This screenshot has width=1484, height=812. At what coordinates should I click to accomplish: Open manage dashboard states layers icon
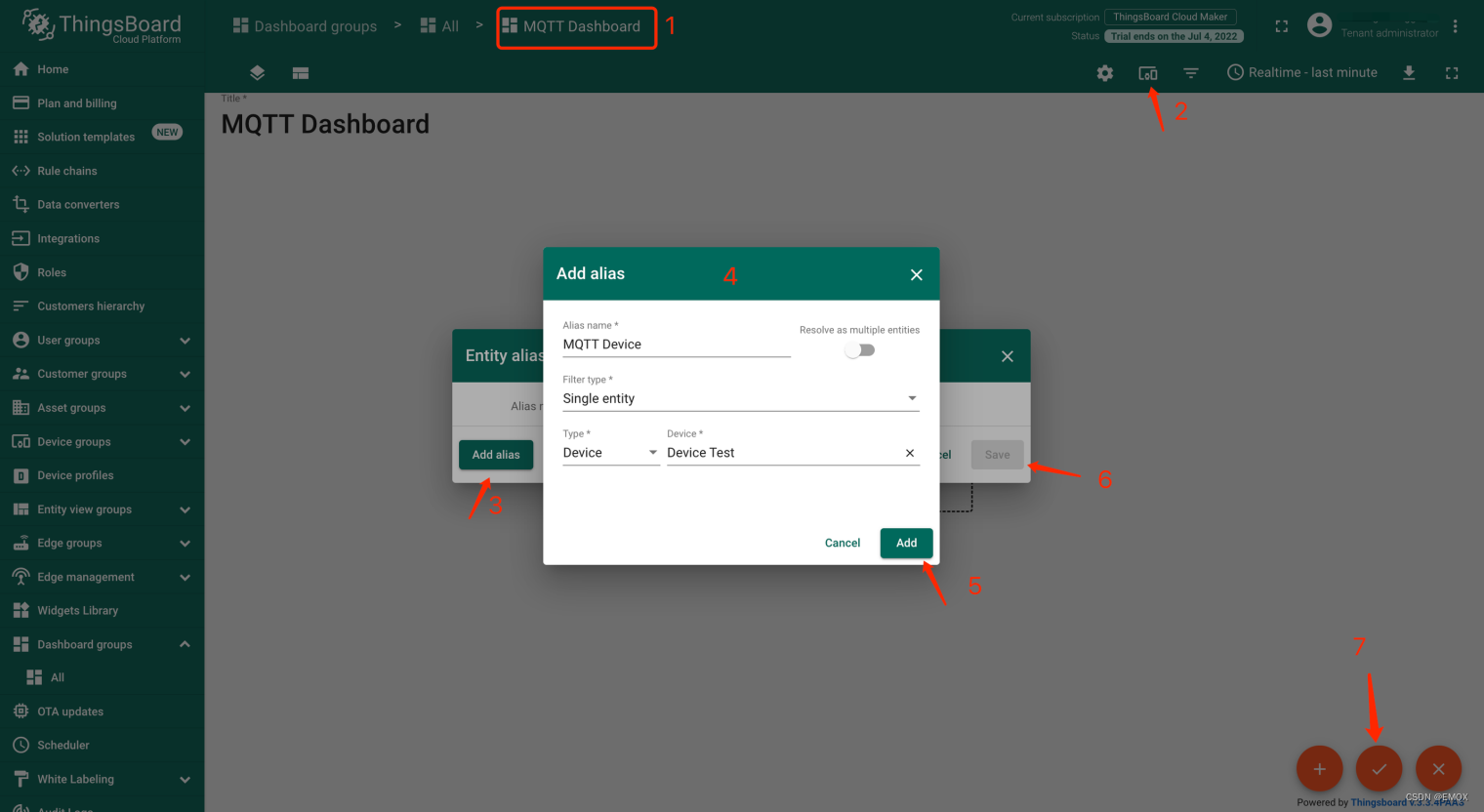tap(257, 73)
